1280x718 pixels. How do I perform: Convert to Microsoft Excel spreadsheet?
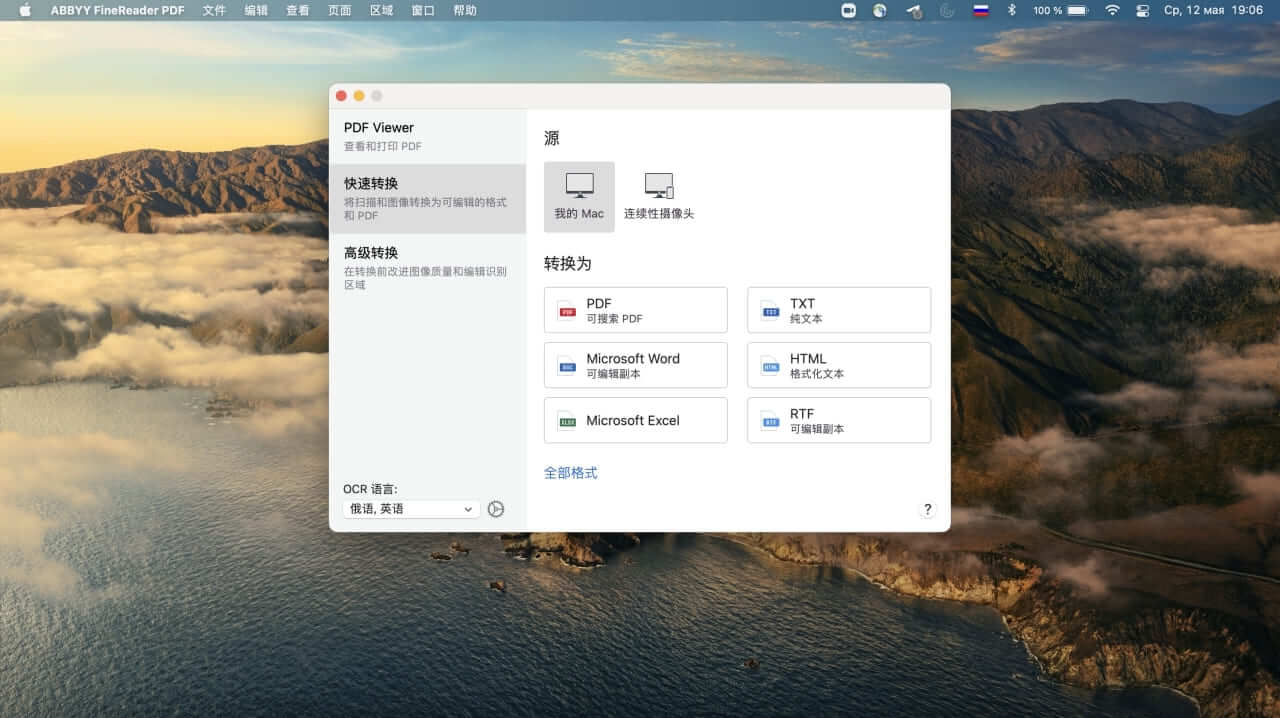pyautogui.click(x=636, y=420)
